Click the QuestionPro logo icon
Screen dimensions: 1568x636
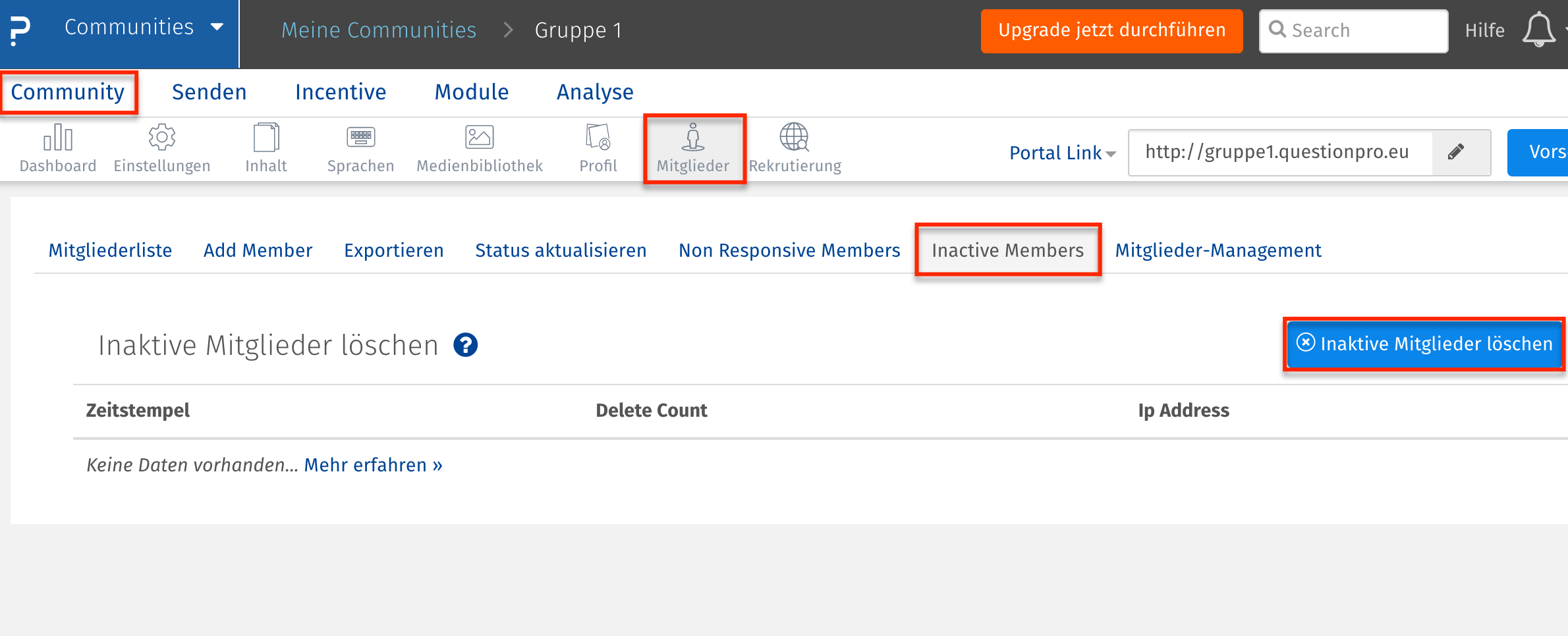[20, 30]
